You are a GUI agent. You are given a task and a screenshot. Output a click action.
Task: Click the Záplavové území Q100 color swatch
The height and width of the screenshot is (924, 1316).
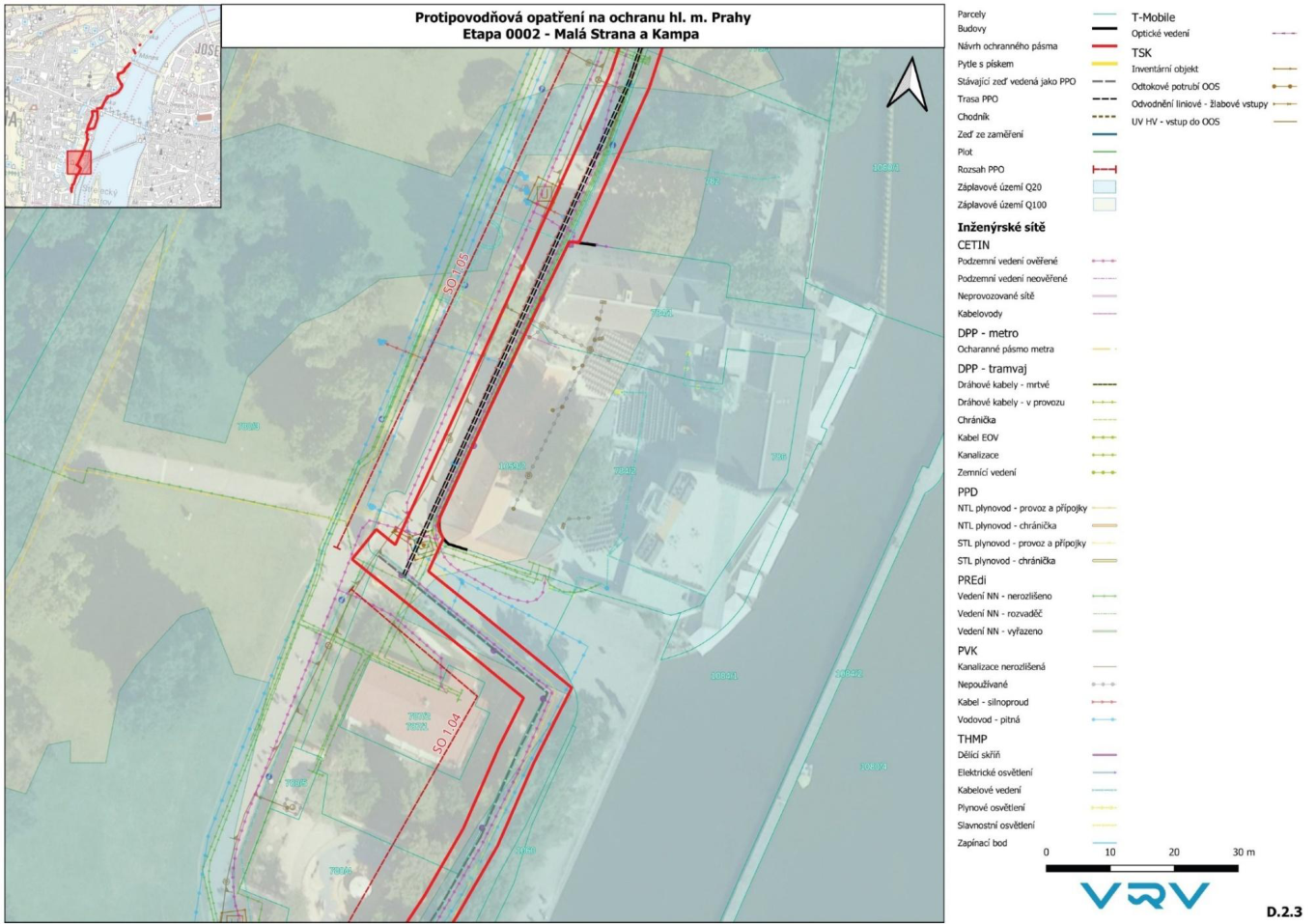[1104, 205]
